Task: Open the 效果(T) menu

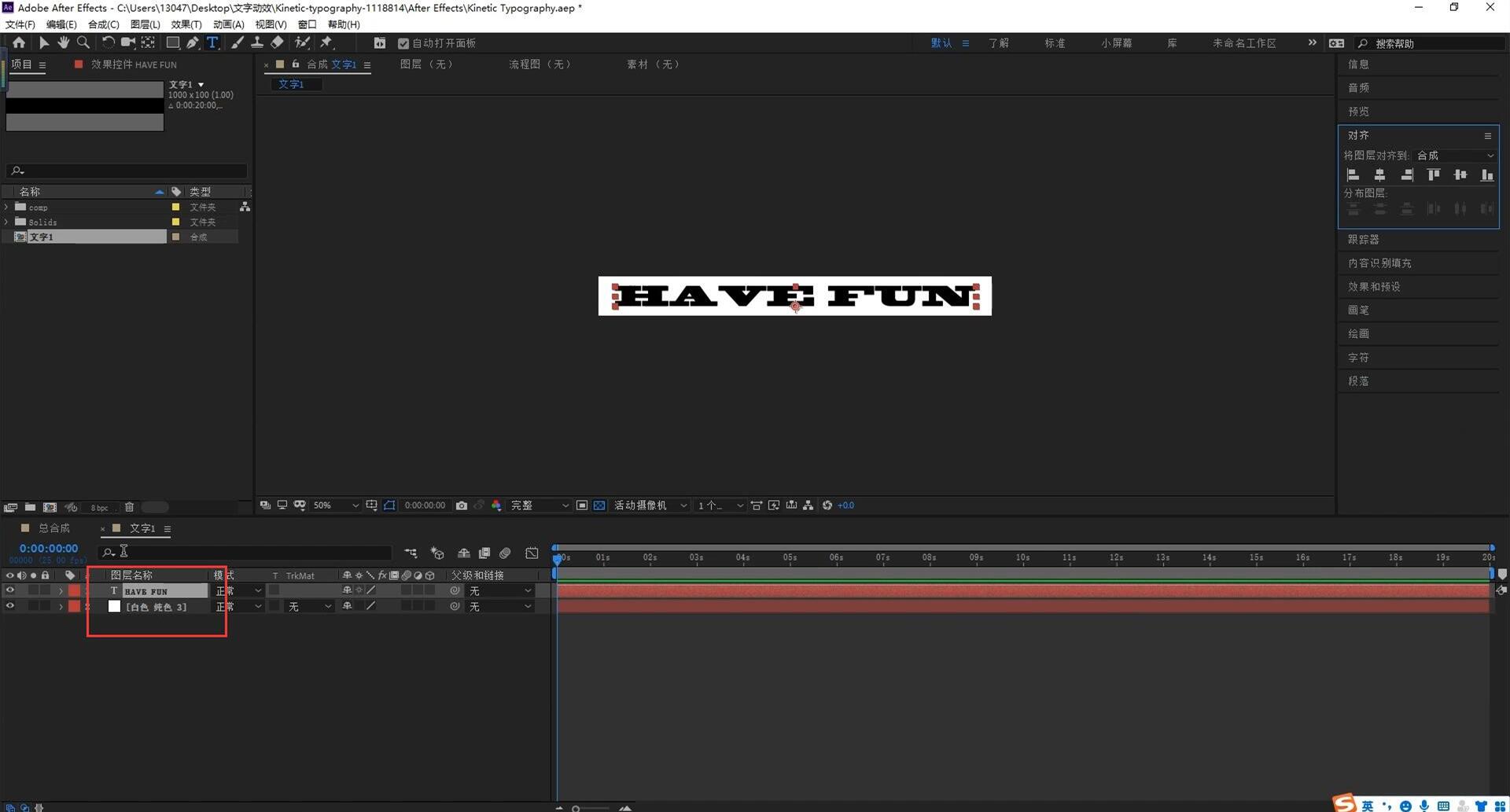Action: 186,24
